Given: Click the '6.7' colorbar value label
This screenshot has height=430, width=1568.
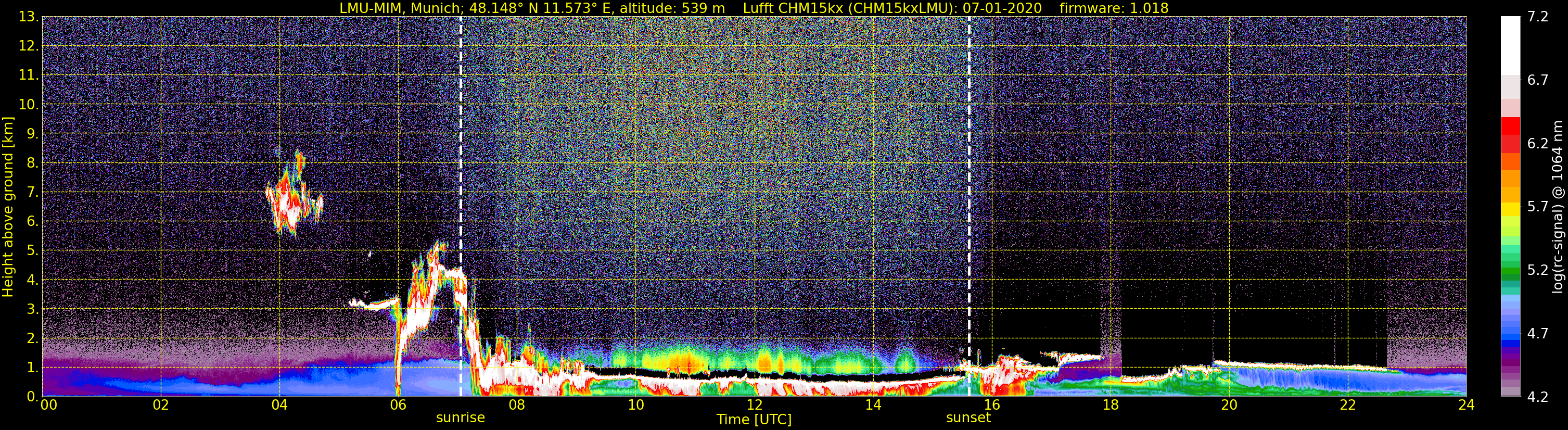Looking at the screenshot, I should click(1538, 80).
